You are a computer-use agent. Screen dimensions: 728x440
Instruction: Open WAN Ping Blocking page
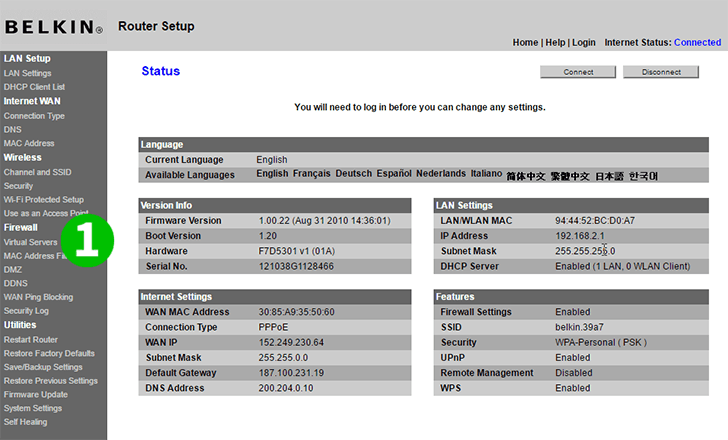pos(38,297)
